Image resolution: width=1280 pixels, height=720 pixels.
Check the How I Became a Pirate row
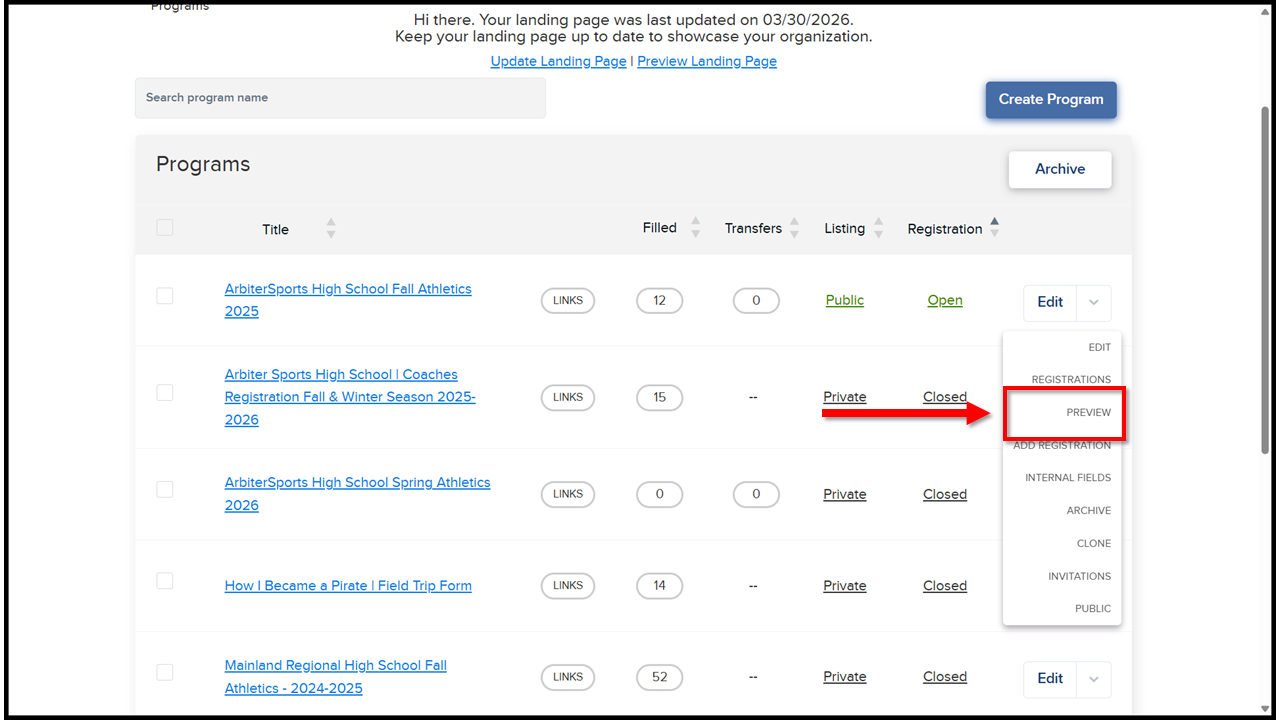tap(165, 581)
